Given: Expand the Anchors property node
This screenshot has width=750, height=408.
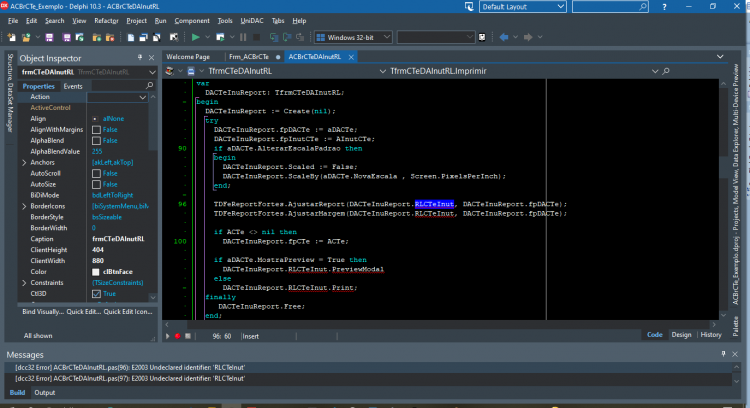Looking at the screenshot, I should [24, 163].
